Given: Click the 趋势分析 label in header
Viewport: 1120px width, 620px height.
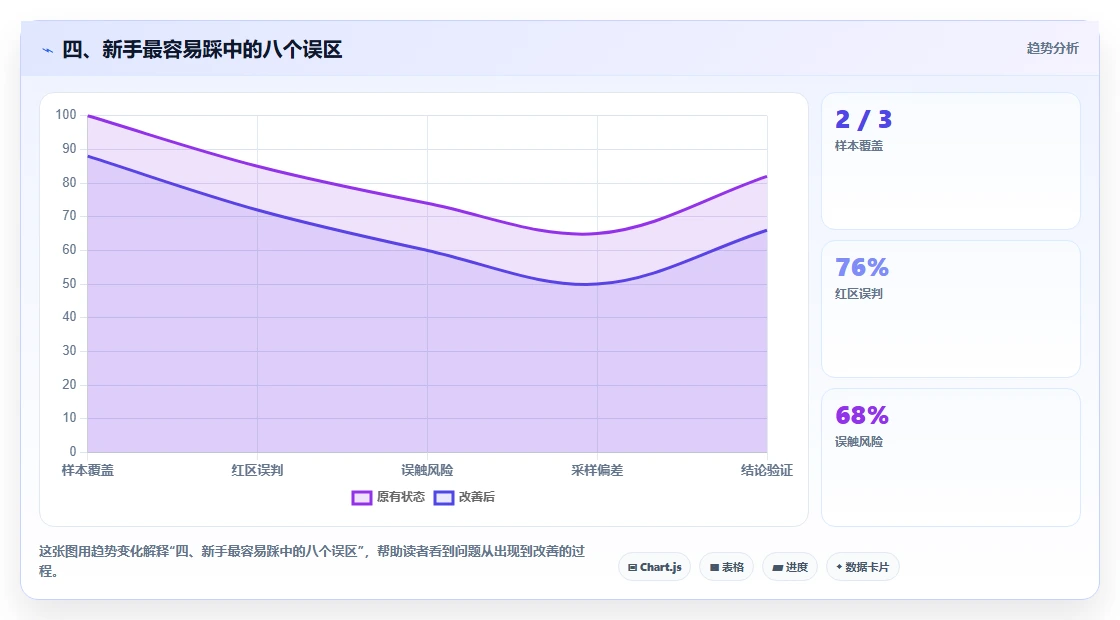Looking at the screenshot, I should 1053,49.
